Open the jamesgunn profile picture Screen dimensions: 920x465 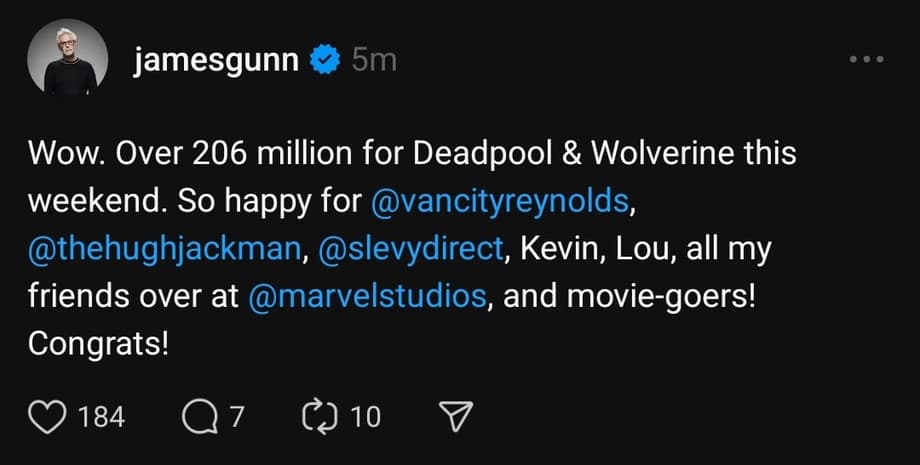(70, 60)
